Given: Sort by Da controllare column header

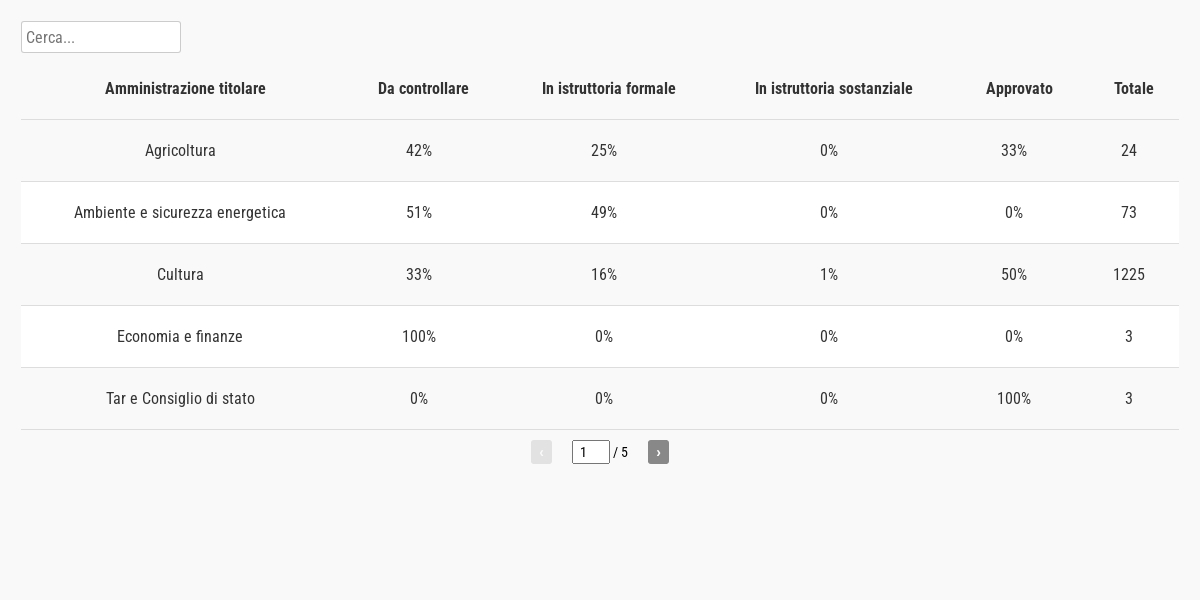Looking at the screenshot, I should 423,89.
